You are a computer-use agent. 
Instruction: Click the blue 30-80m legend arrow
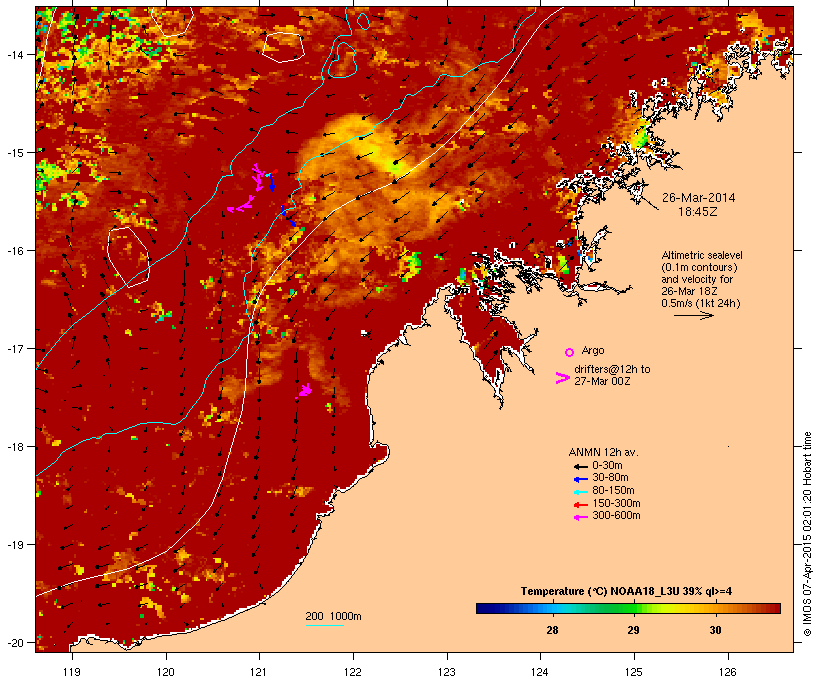580,479
